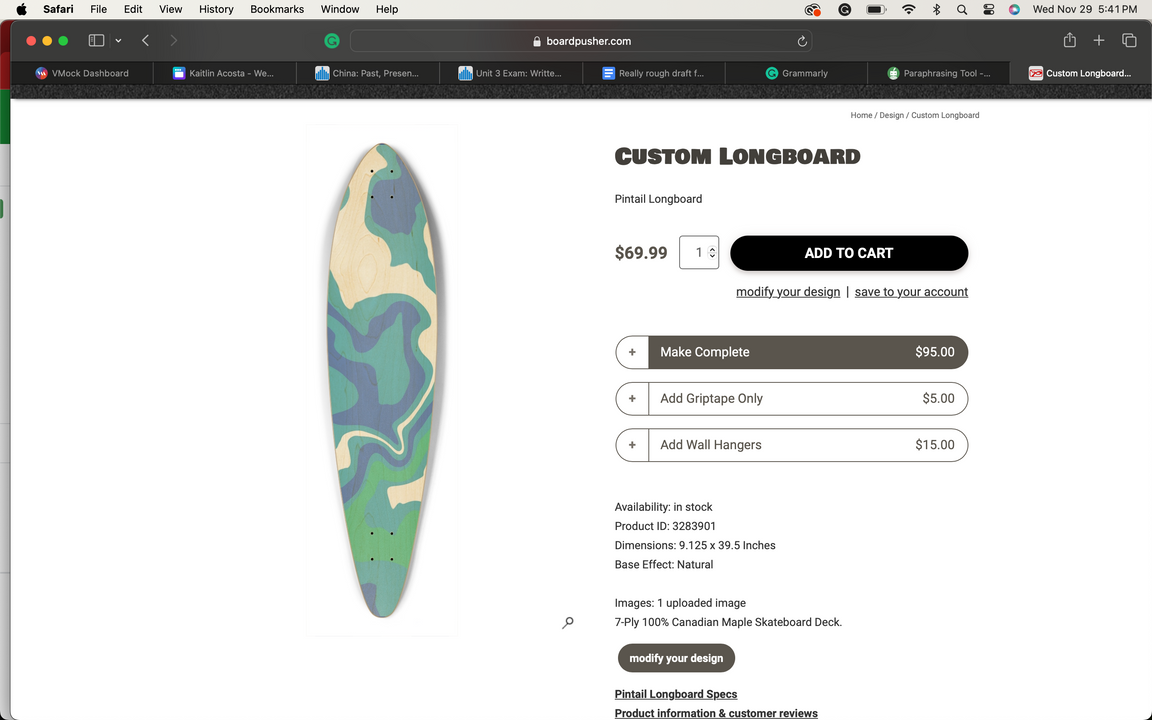Switch to the Grammarly tab
1152x720 pixels.
coord(796,73)
